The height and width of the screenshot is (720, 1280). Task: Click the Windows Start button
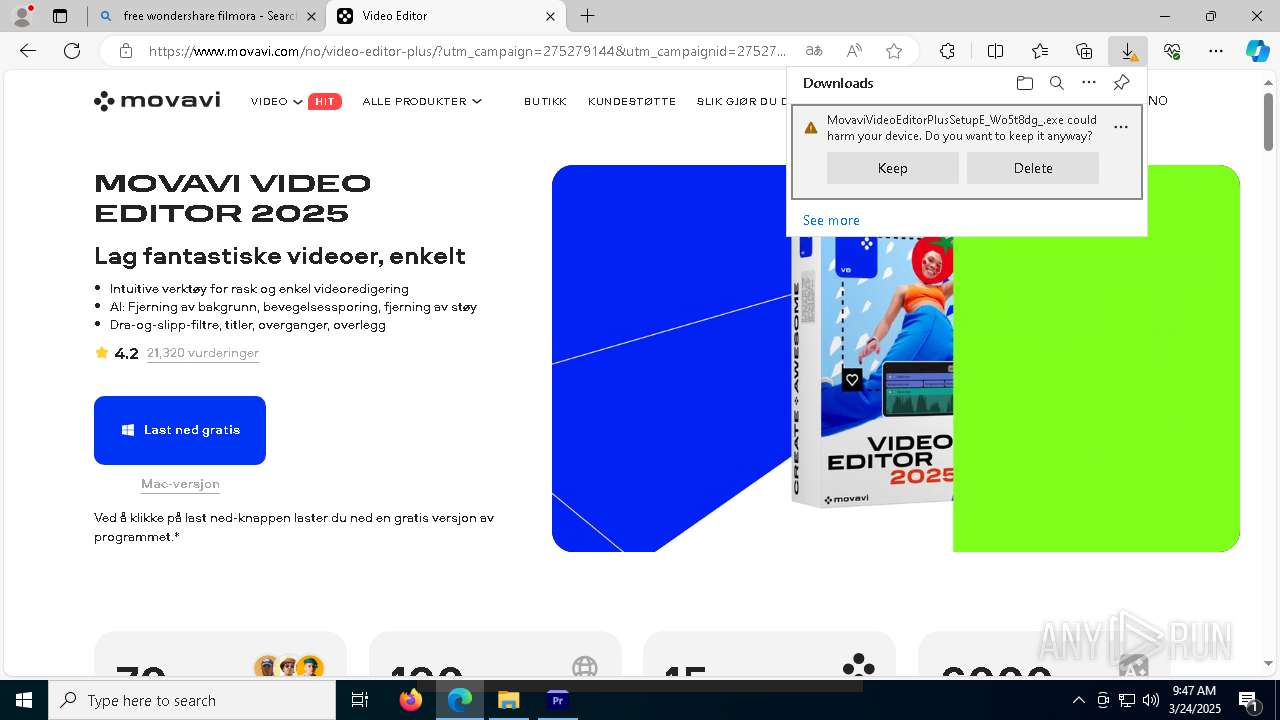[x=24, y=700]
